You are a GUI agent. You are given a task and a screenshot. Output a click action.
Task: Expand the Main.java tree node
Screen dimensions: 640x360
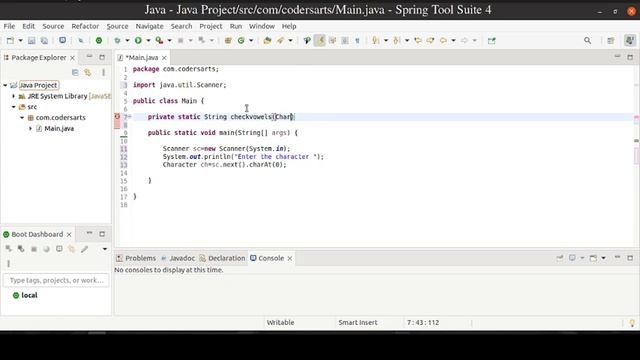tap(30, 129)
